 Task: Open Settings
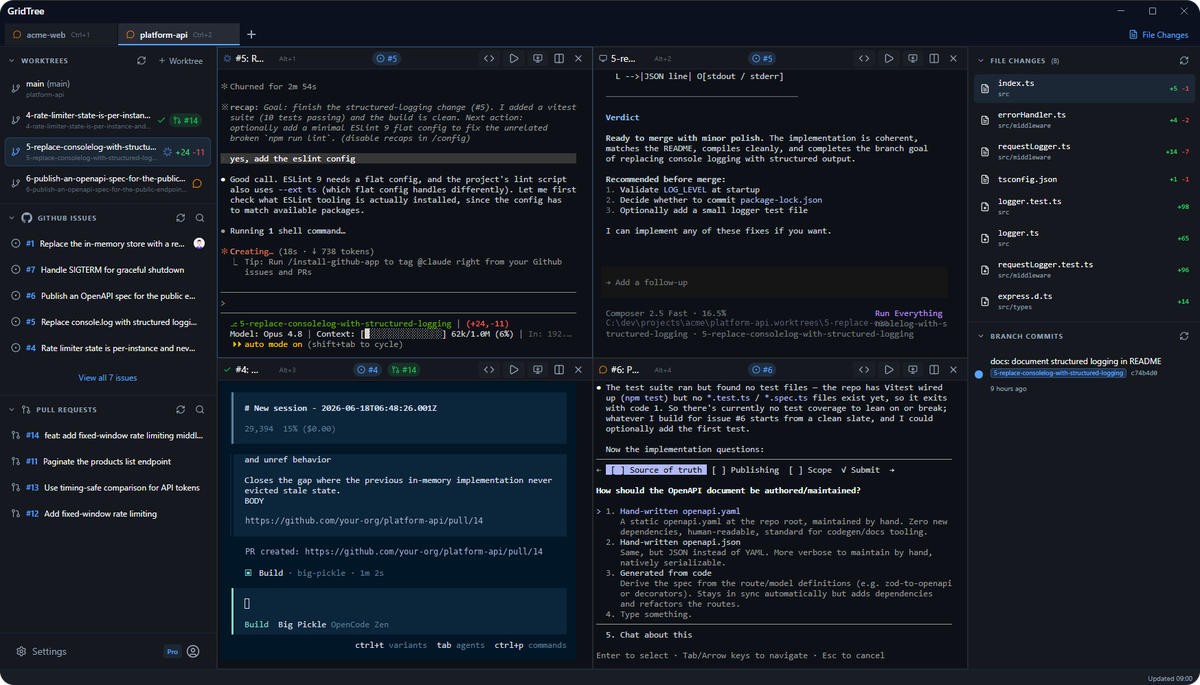(x=41, y=651)
